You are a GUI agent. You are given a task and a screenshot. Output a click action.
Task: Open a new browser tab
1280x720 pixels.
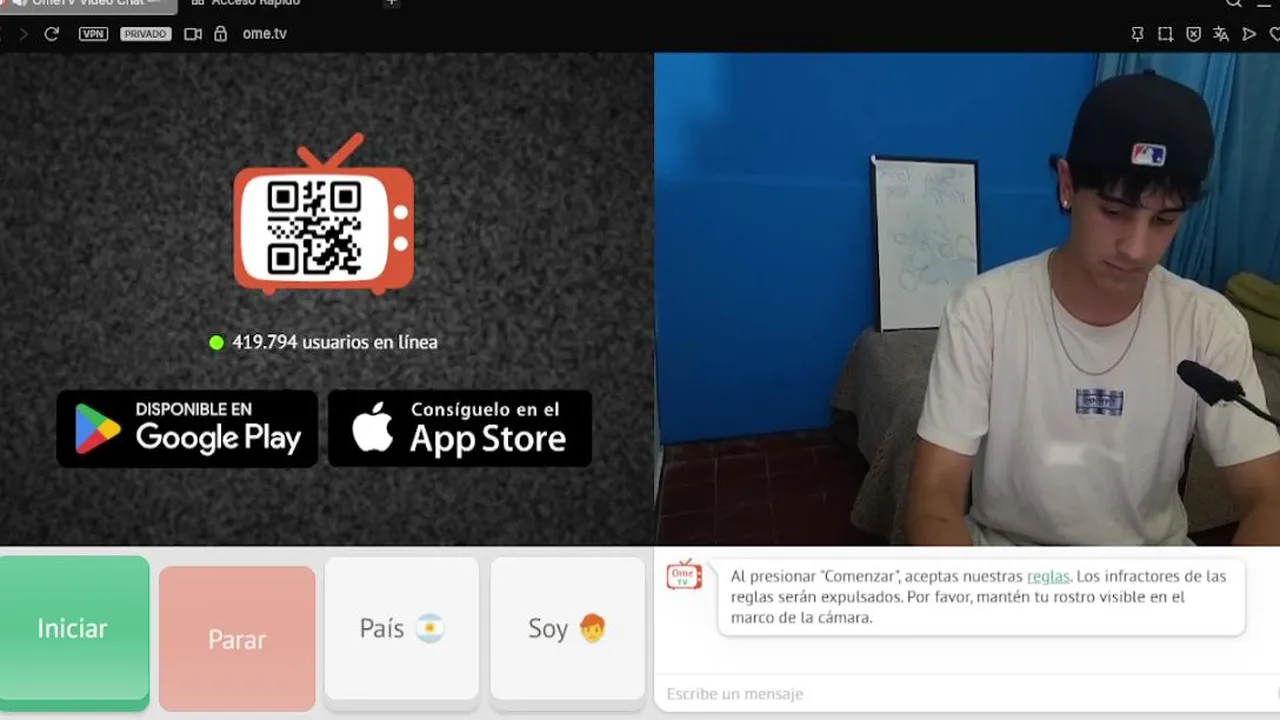392,4
